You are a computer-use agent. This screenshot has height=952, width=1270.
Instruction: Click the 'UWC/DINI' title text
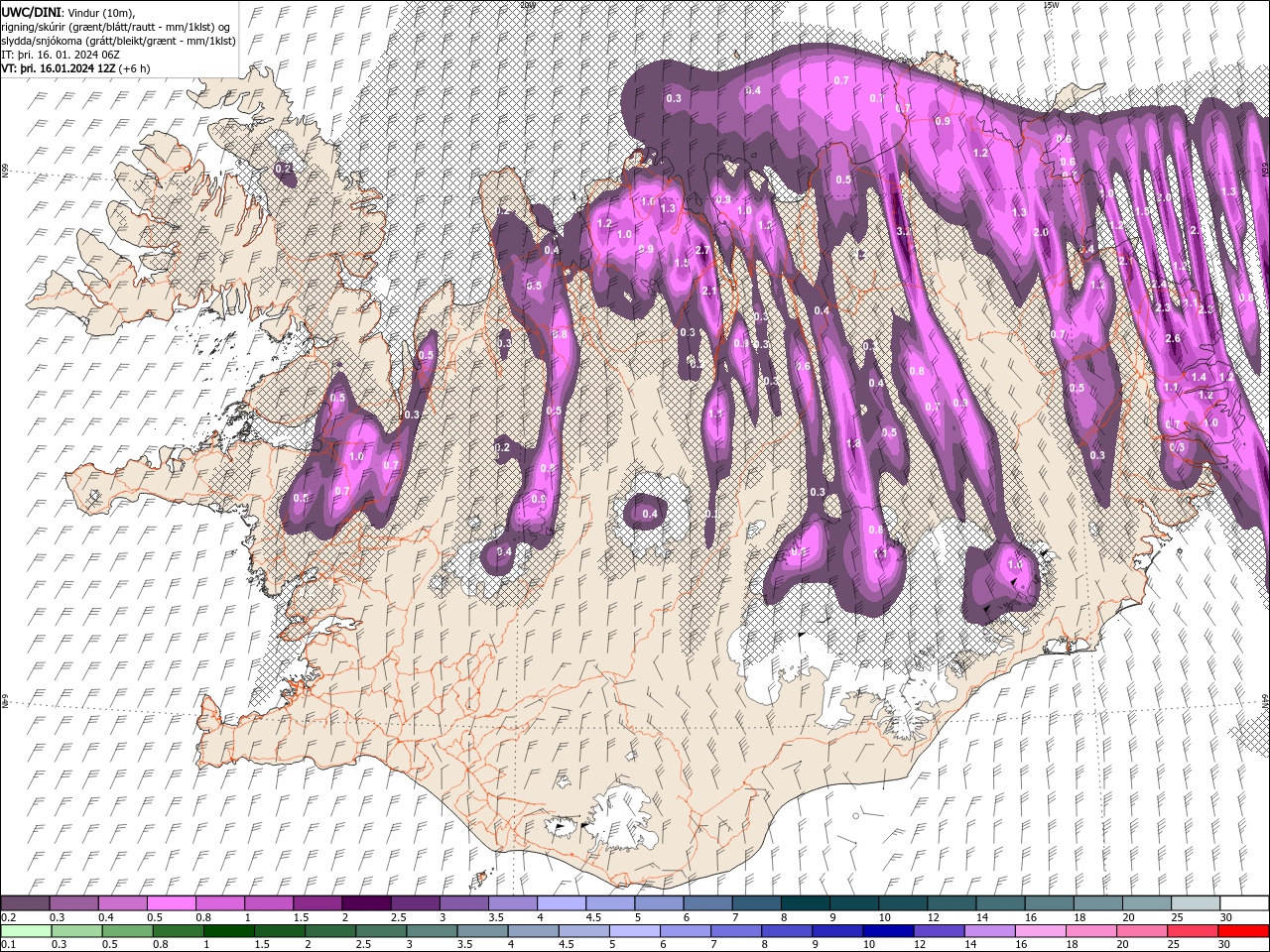[x=32, y=12]
